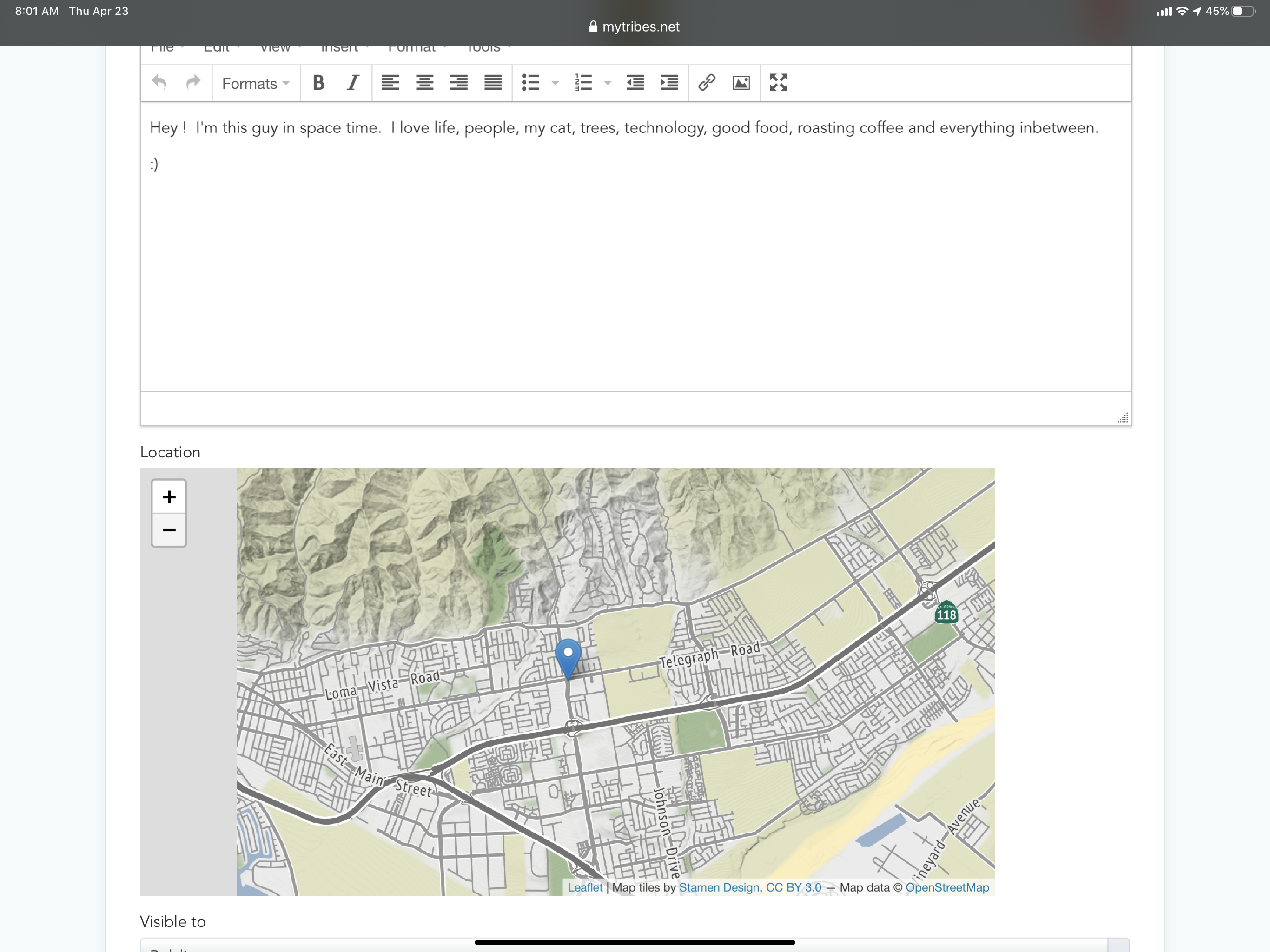Image resolution: width=1270 pixels, height=952 pixels.
Task: Toggle bold text formatting
Action: tap(318, 83)
